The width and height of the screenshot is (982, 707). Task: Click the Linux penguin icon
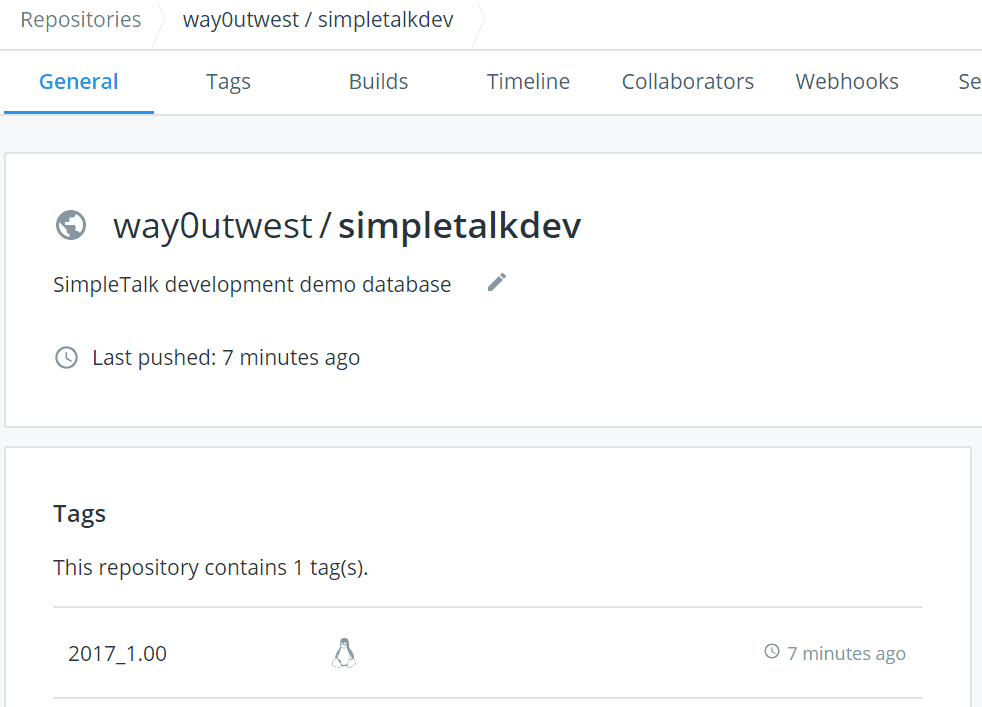click(344, 653)
